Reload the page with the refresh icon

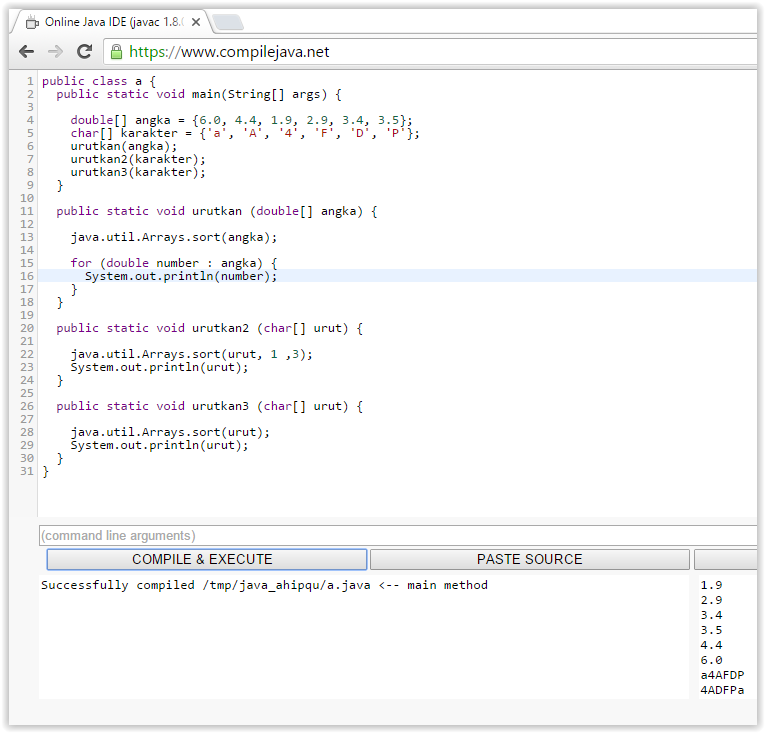pos(84,51)
